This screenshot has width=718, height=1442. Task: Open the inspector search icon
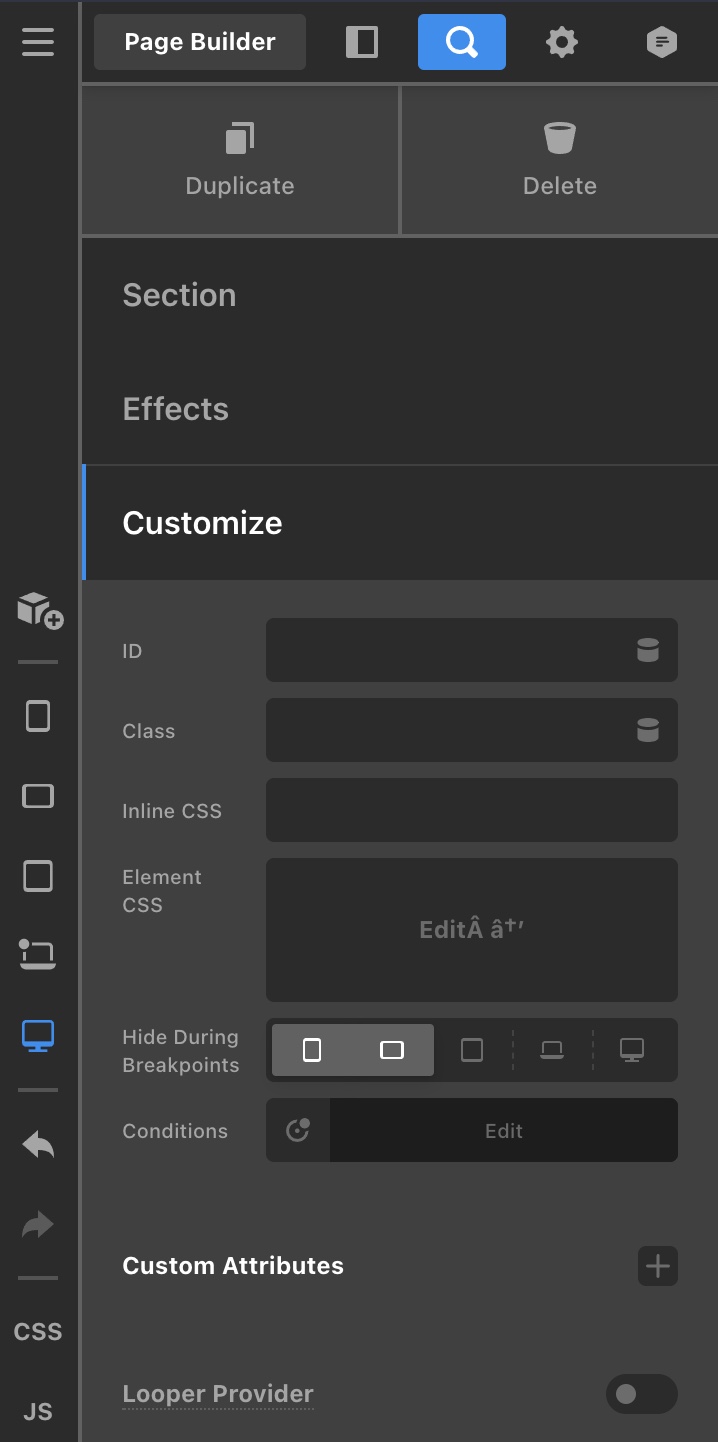point(461,42)
